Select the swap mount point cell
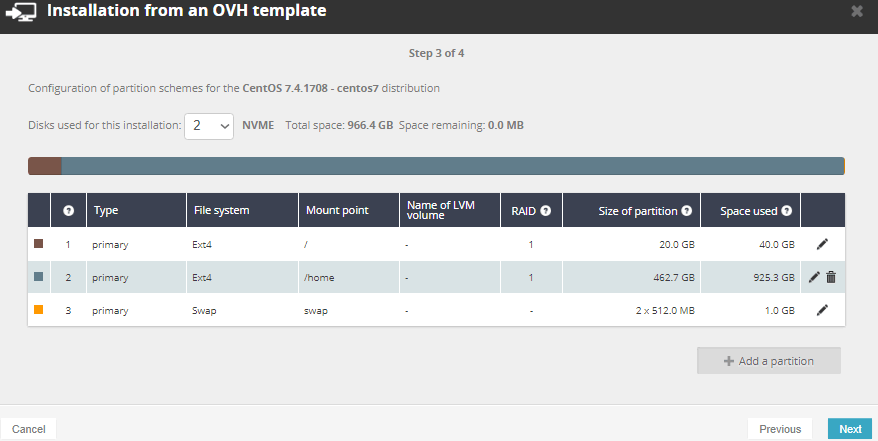This screenshot has height=441, width=878. 349,310
